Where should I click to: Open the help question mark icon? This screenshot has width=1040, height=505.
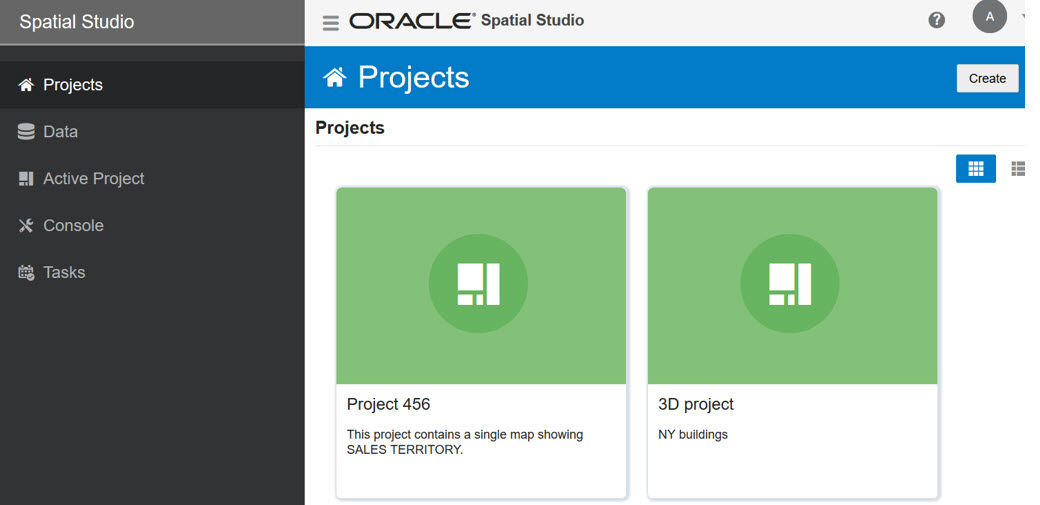tap(937, 21)
